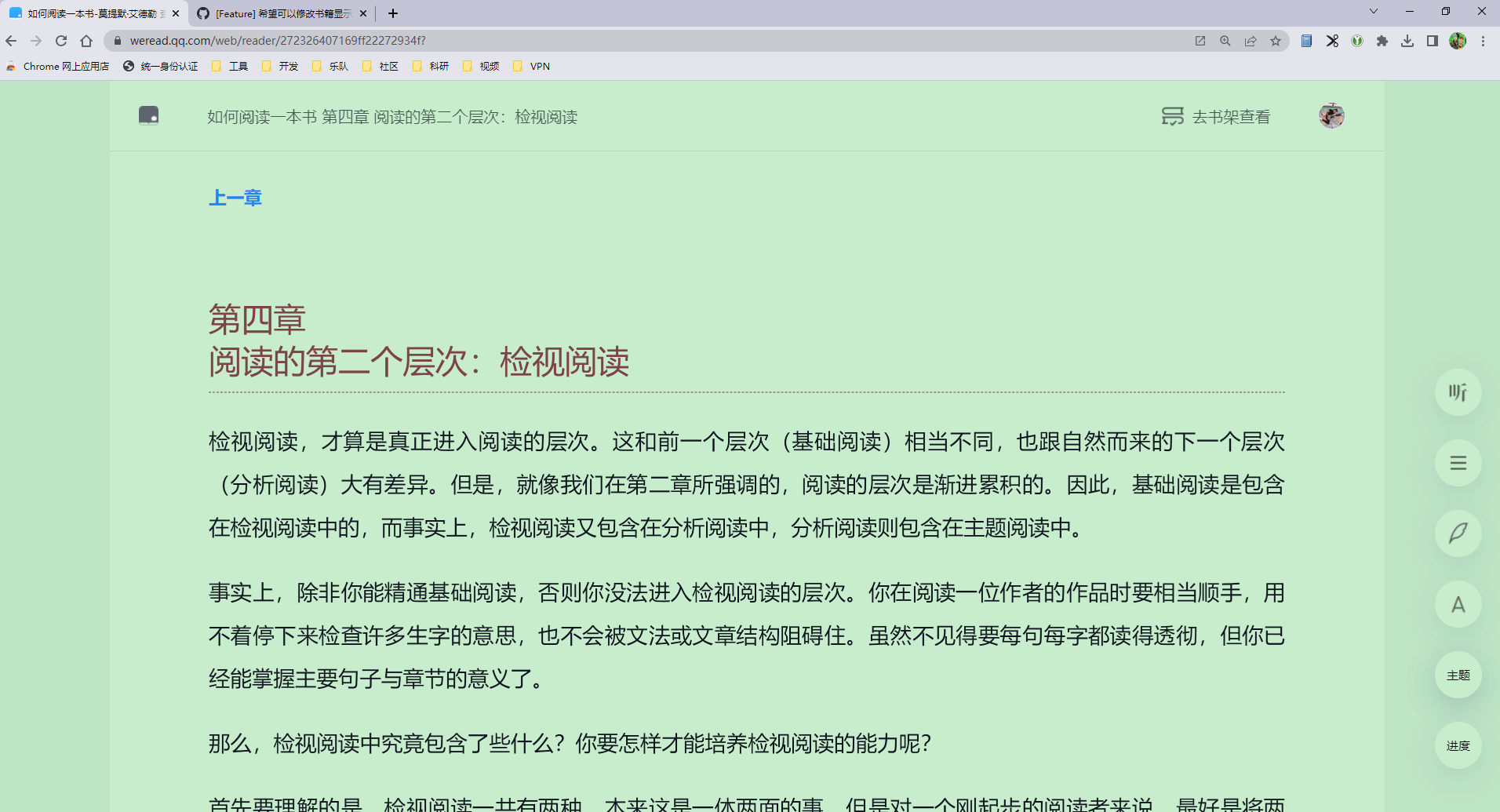Open 去书架查看 bookshelf link
This screenshot has height=812, width=1500.
pyautogui.click(x=1232, y=116)
